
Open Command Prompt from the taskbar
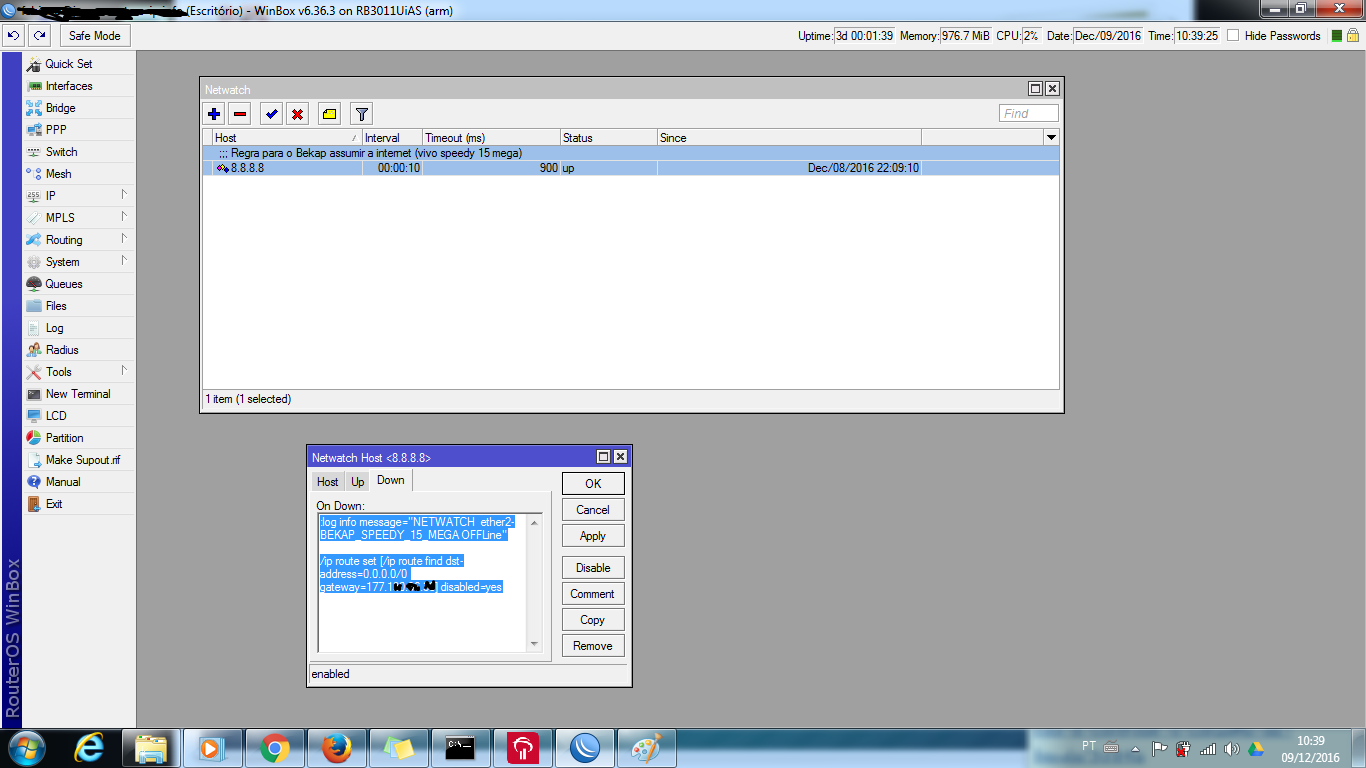(x=461, y=748)
